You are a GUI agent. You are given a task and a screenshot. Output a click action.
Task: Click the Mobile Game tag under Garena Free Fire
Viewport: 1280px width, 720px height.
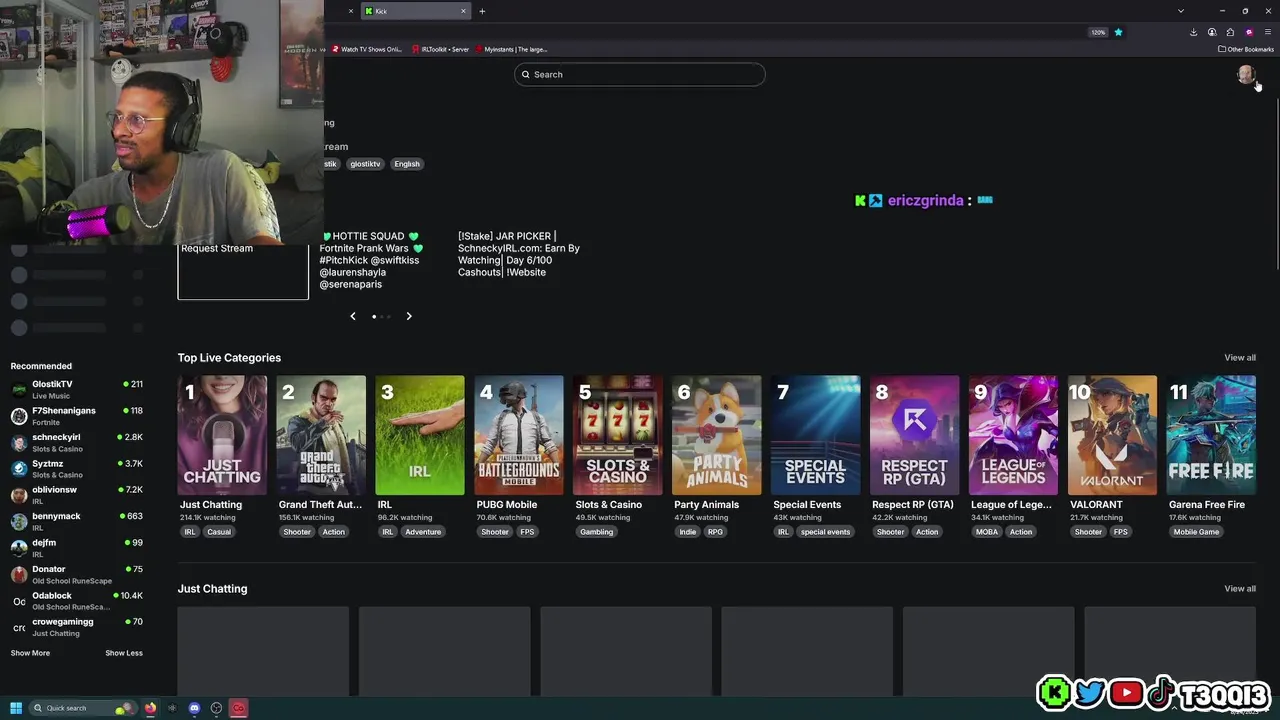coord(1196,532)
